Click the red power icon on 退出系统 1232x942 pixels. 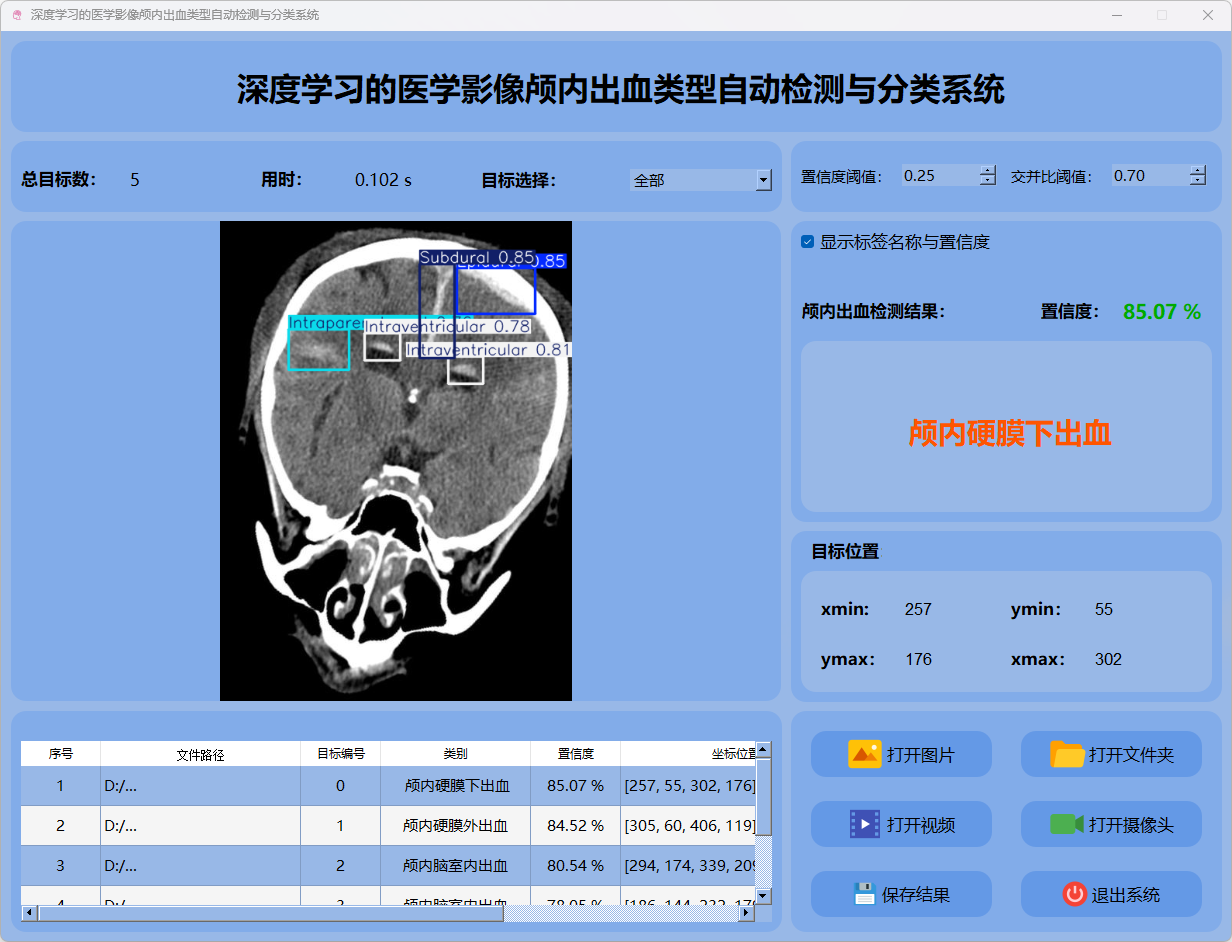point(1074,894)
